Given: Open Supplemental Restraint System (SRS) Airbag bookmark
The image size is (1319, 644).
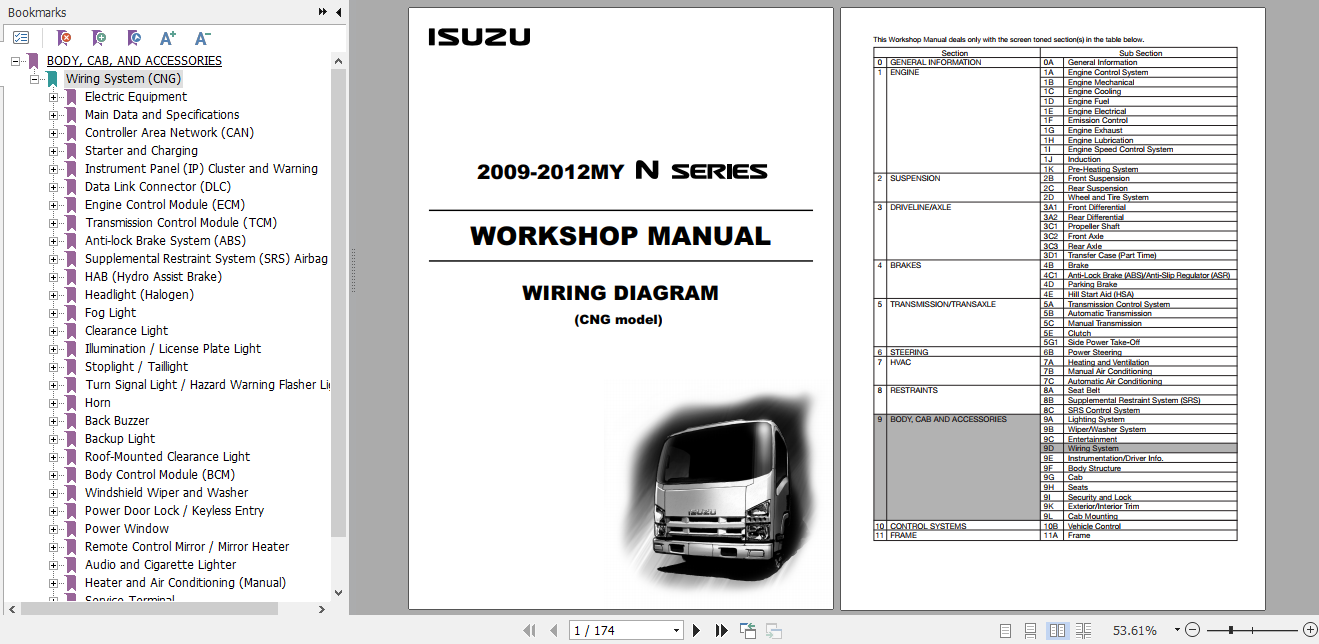Looking at the screenshot, I should (206, 259).
